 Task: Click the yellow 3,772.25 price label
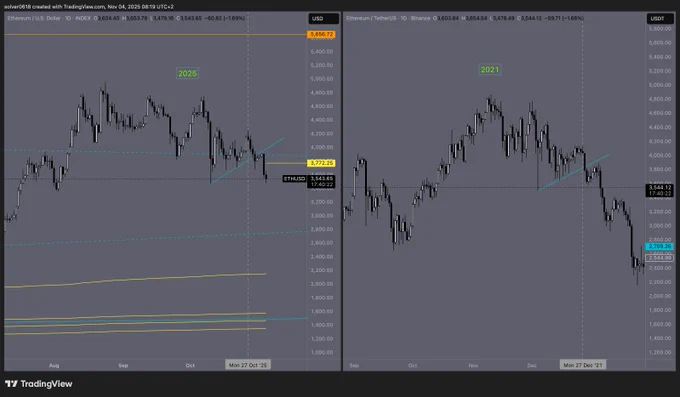click(x=321, y=163)
